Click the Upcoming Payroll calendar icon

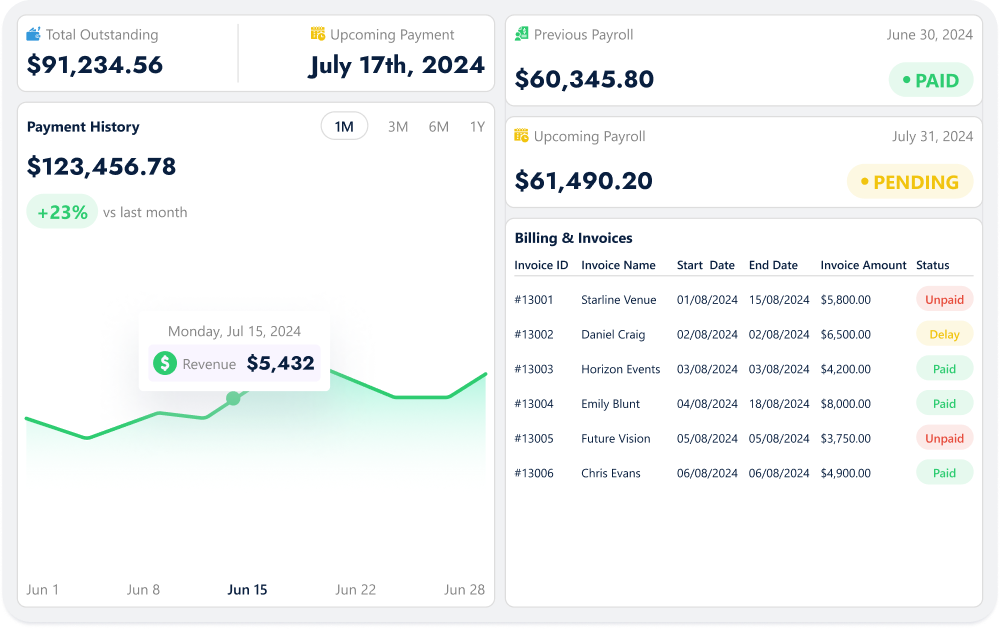522,136
